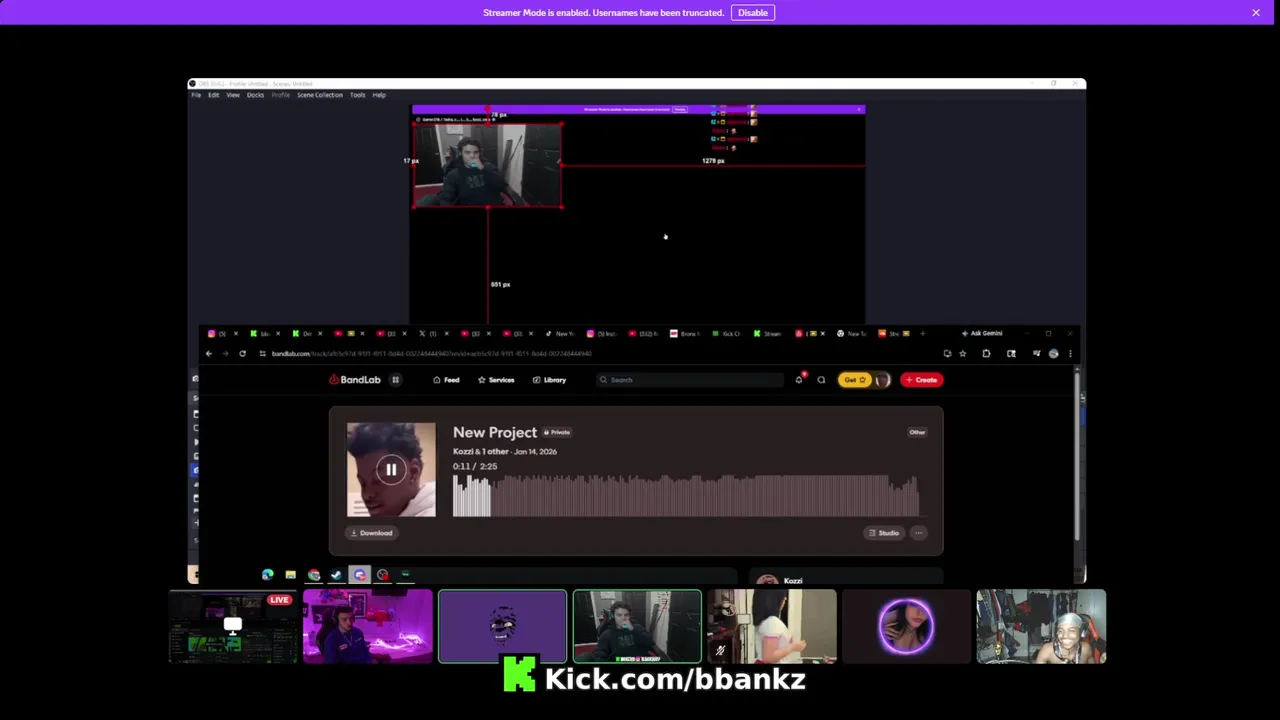Reload the BandLab page
This screenshot has width=1280, height=720.
(x=242, y=353)
